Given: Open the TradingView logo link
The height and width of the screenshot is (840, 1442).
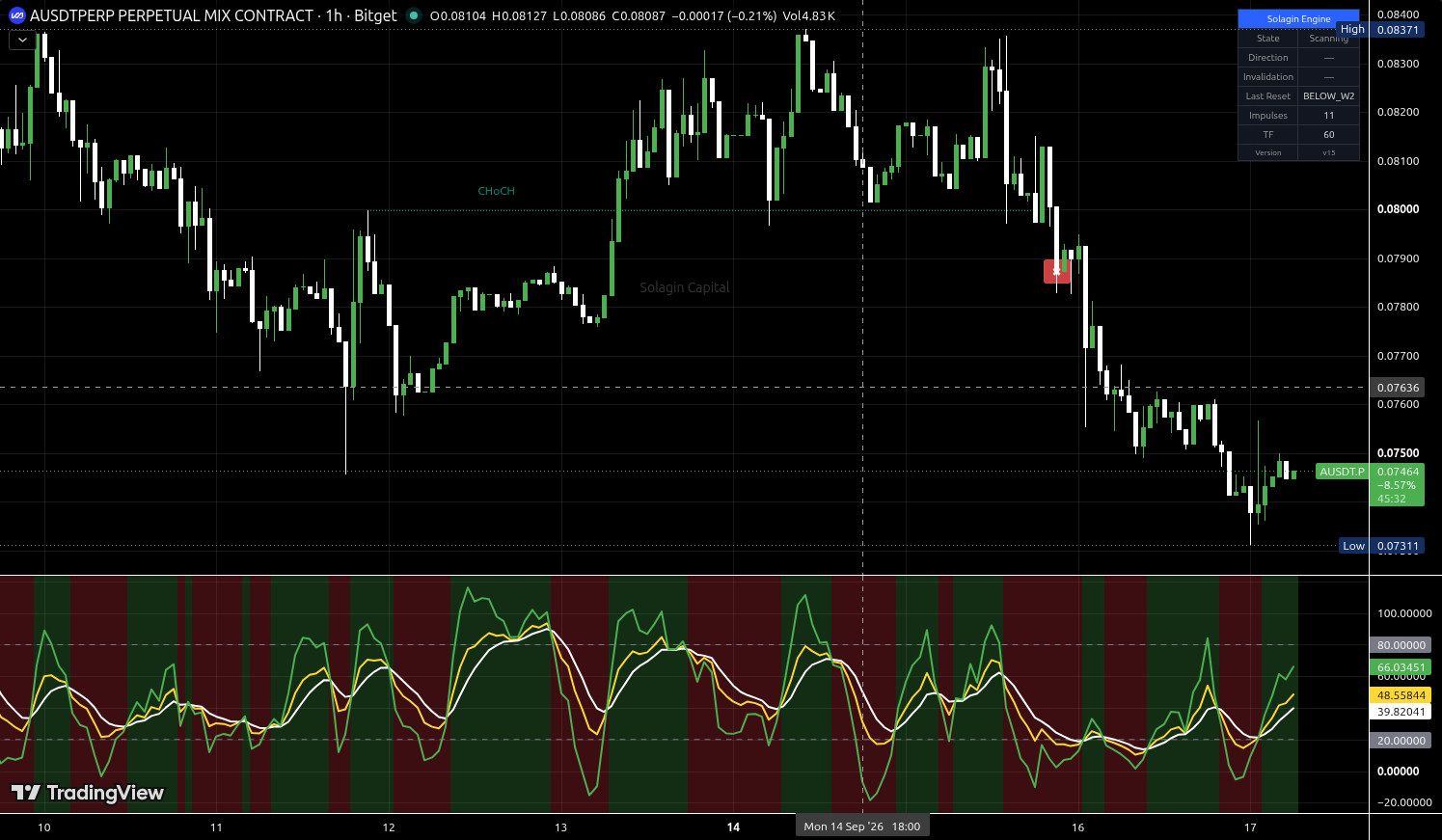Looking at the screenshot, I should [x=88, y=793].
